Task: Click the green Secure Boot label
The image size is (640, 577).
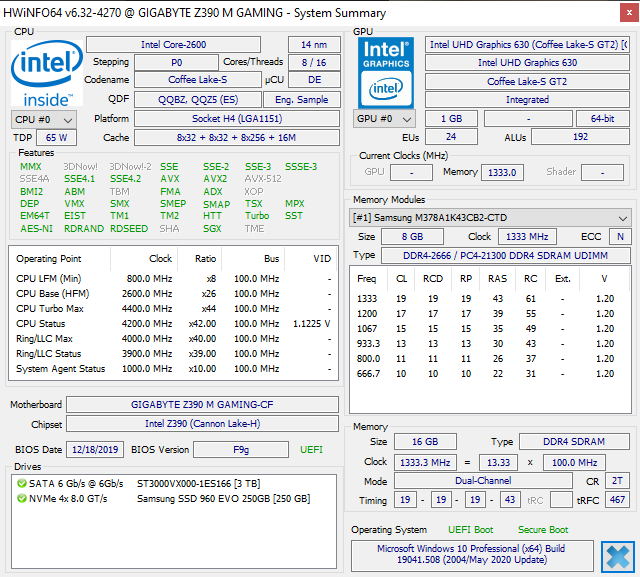Action: pyautogui.click(x=543, y=530)
